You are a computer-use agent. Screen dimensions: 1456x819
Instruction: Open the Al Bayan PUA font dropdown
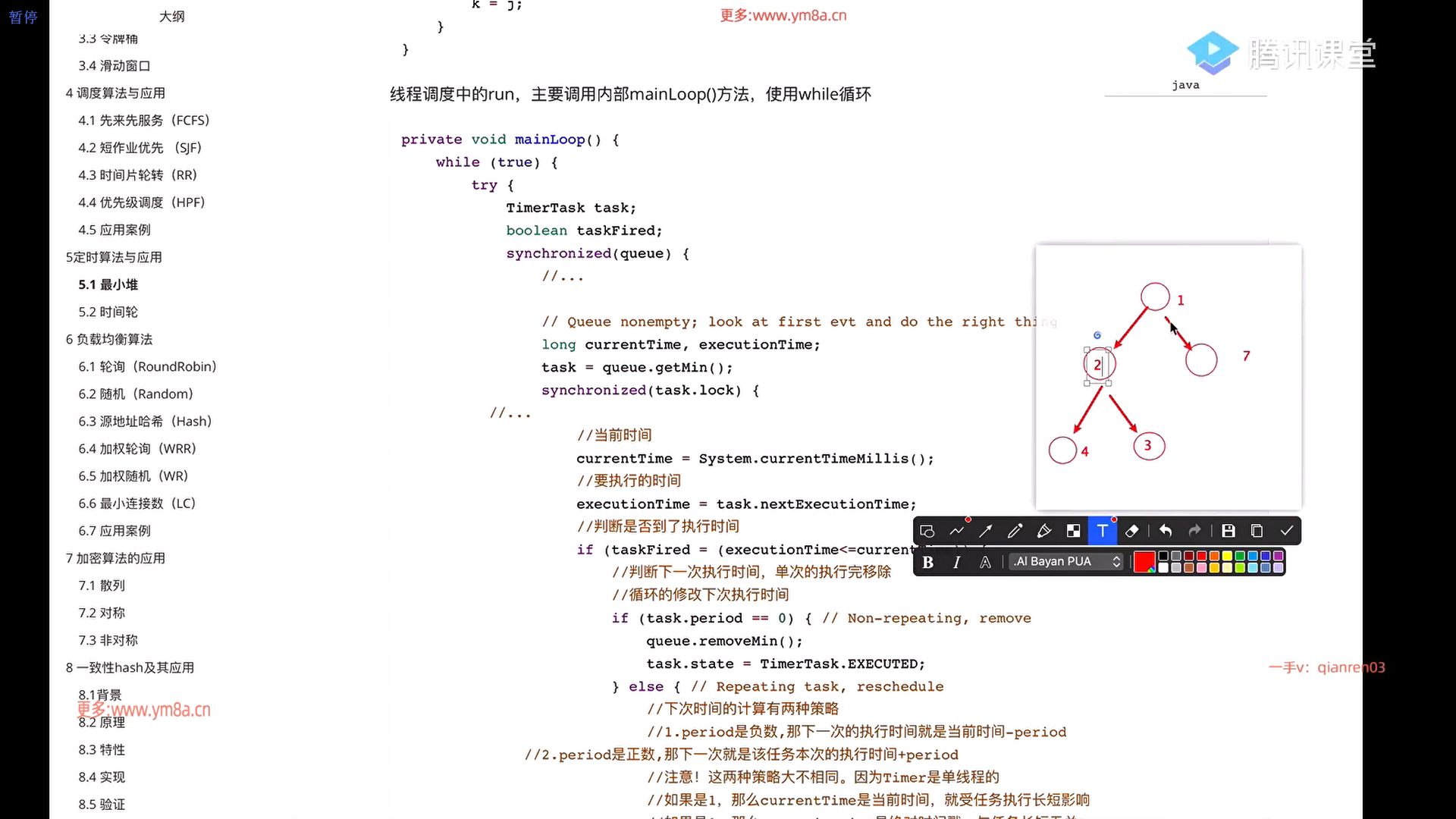[x=1067, y=562]
